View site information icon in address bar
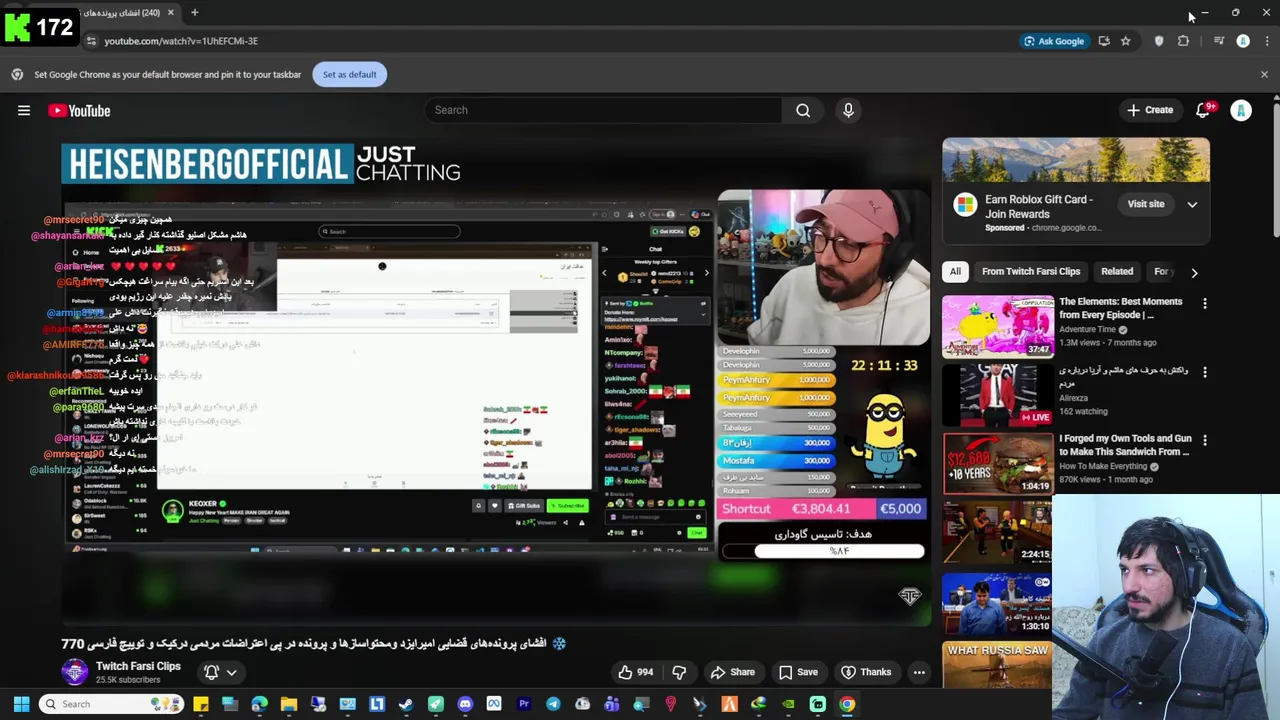Screen dimensions: 1280x720 tap(91, 41)
